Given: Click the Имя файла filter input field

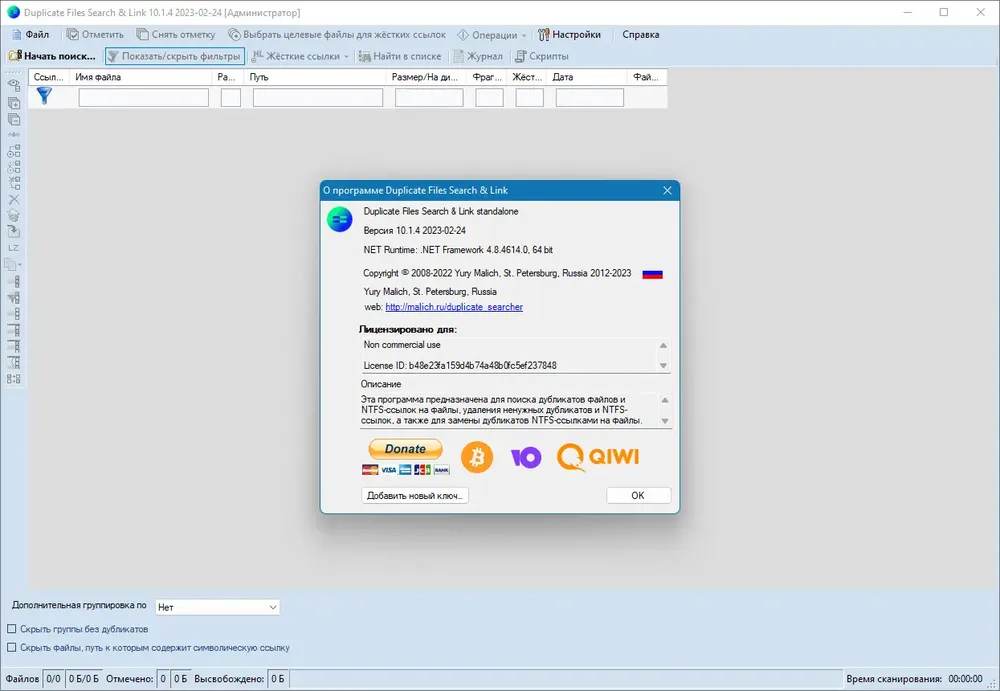Looking at the screenshot, I should tap(143, 98).
